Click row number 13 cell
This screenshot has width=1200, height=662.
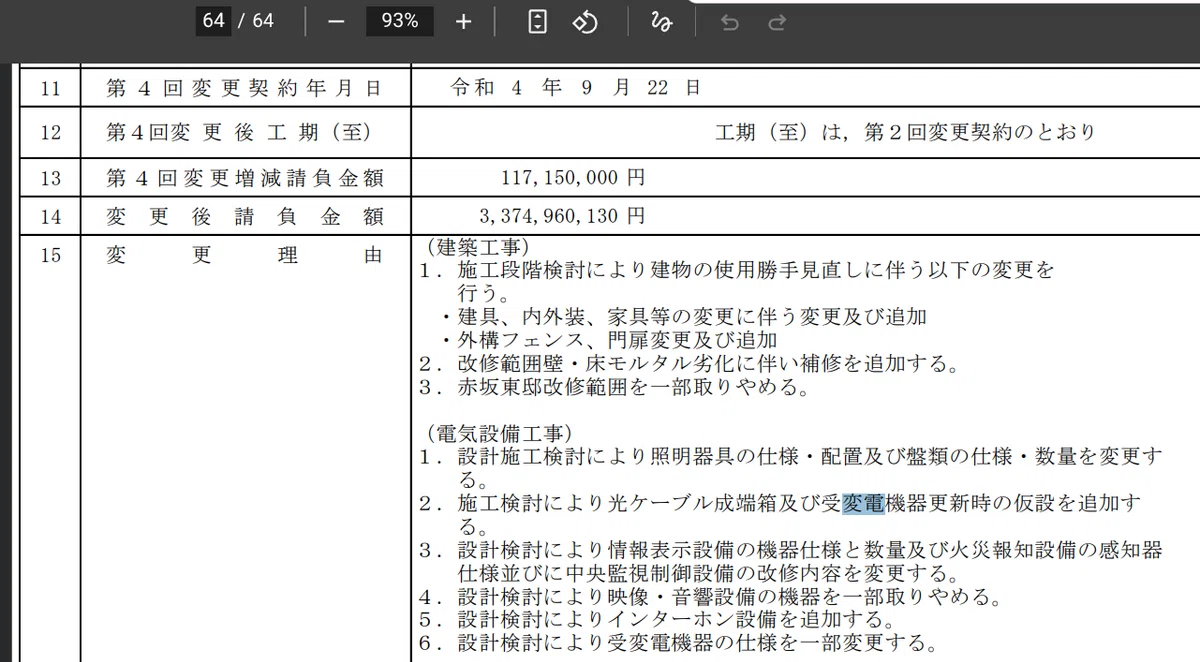coord(51,178)
